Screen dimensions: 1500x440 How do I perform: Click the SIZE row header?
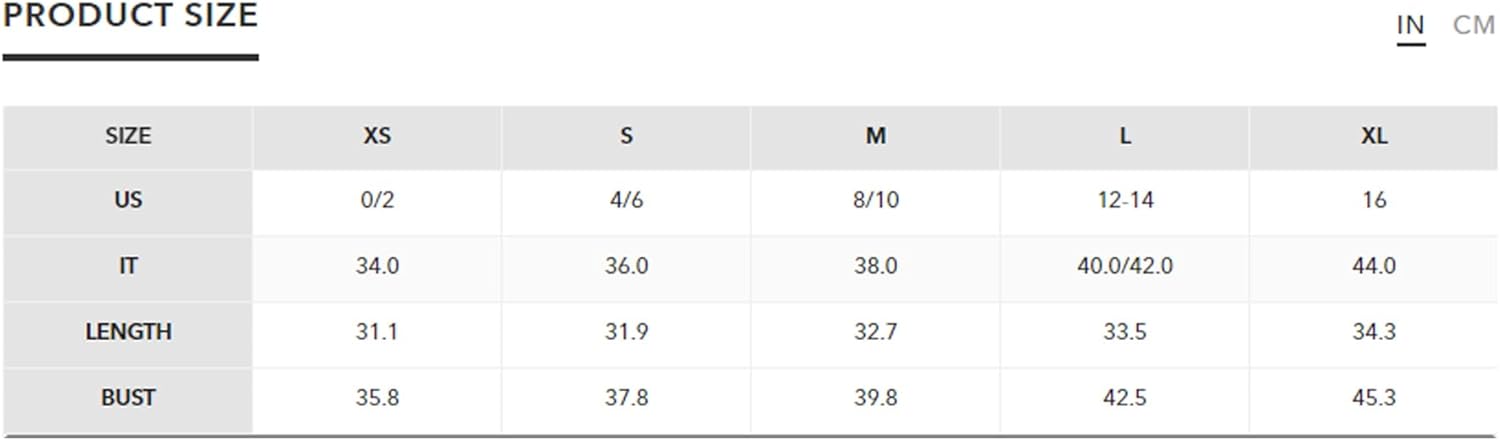coord(128,137)
